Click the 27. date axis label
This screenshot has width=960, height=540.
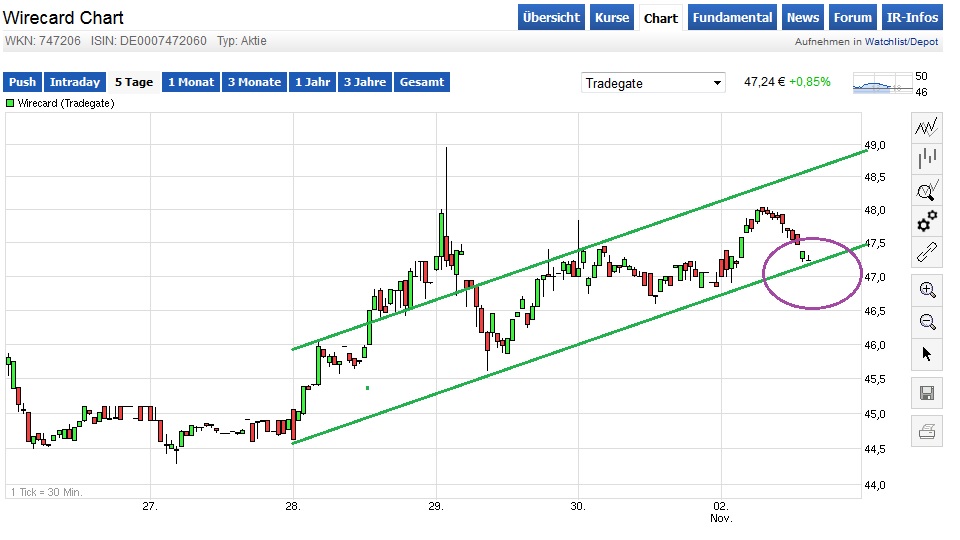coord(150,506)
